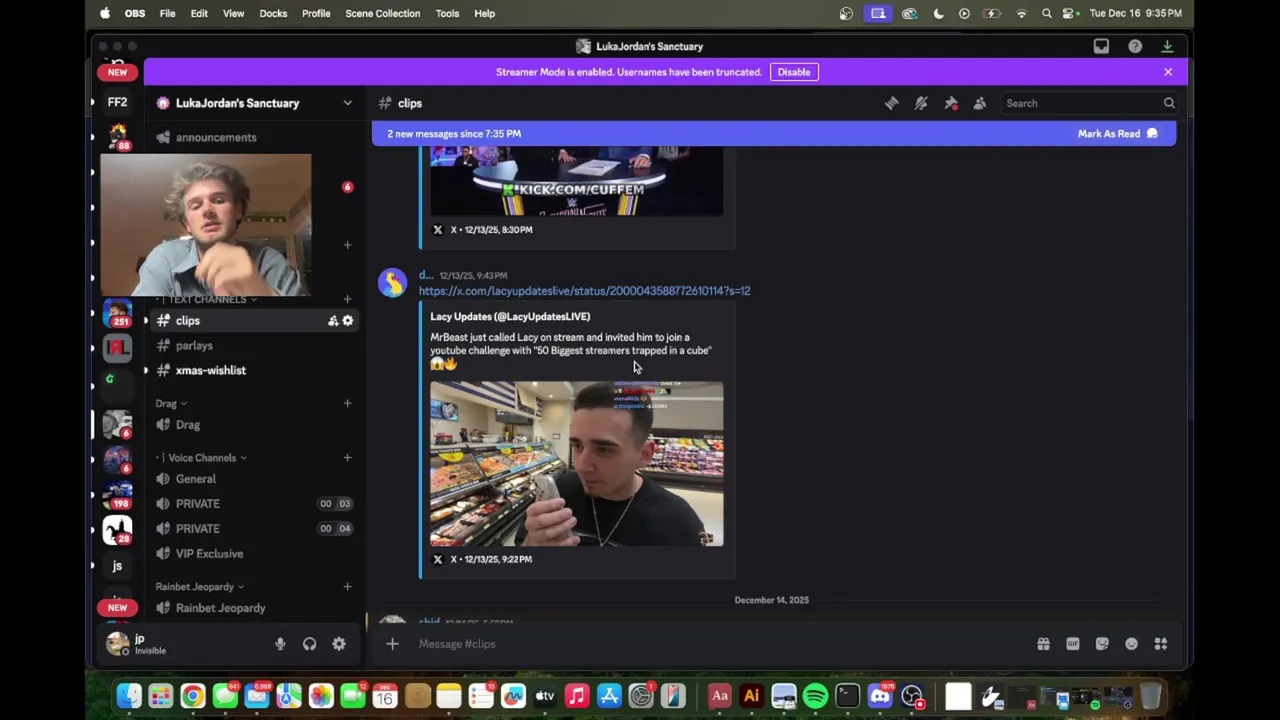The image size is (1280, 720).
Task: Open the File menu
Action: 168,13
